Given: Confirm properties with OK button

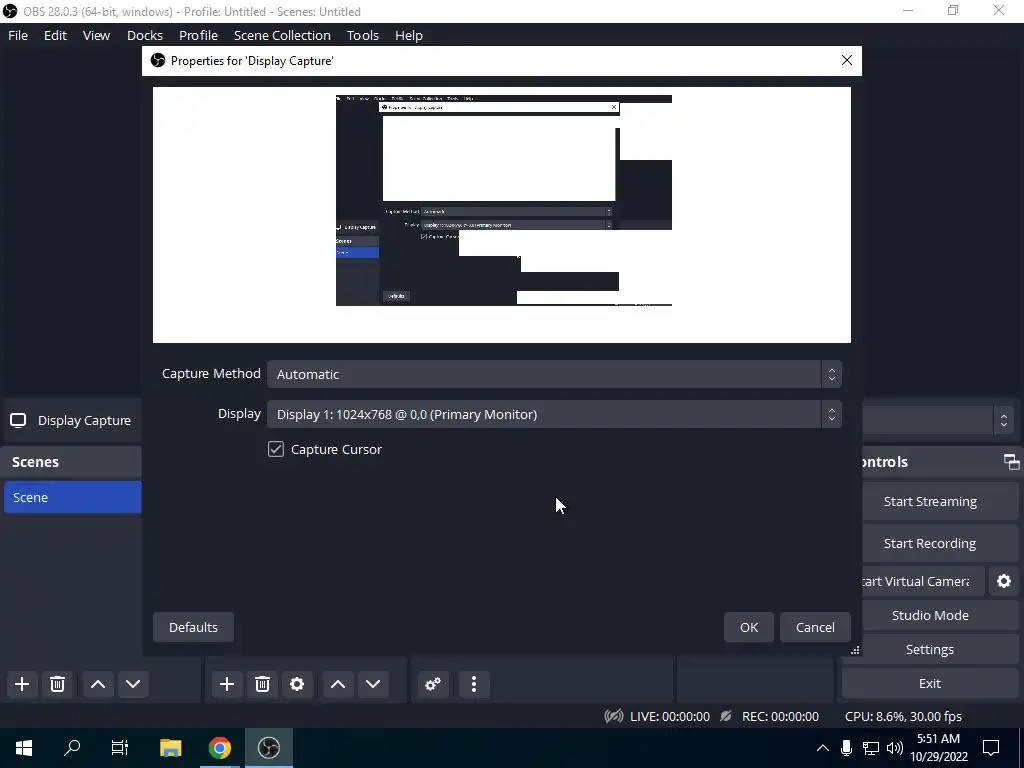Looking at the screenshot, I should point(749,627).
